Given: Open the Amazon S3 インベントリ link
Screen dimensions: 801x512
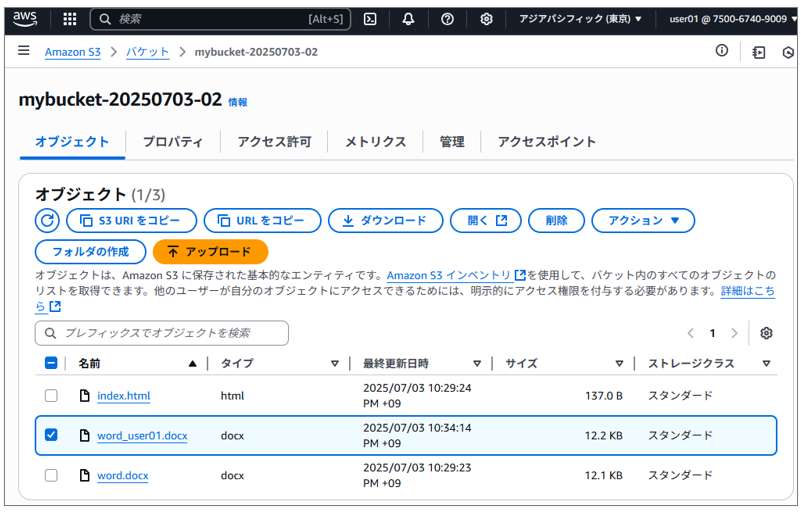Looking at the screenshot, I should [449, 275].
